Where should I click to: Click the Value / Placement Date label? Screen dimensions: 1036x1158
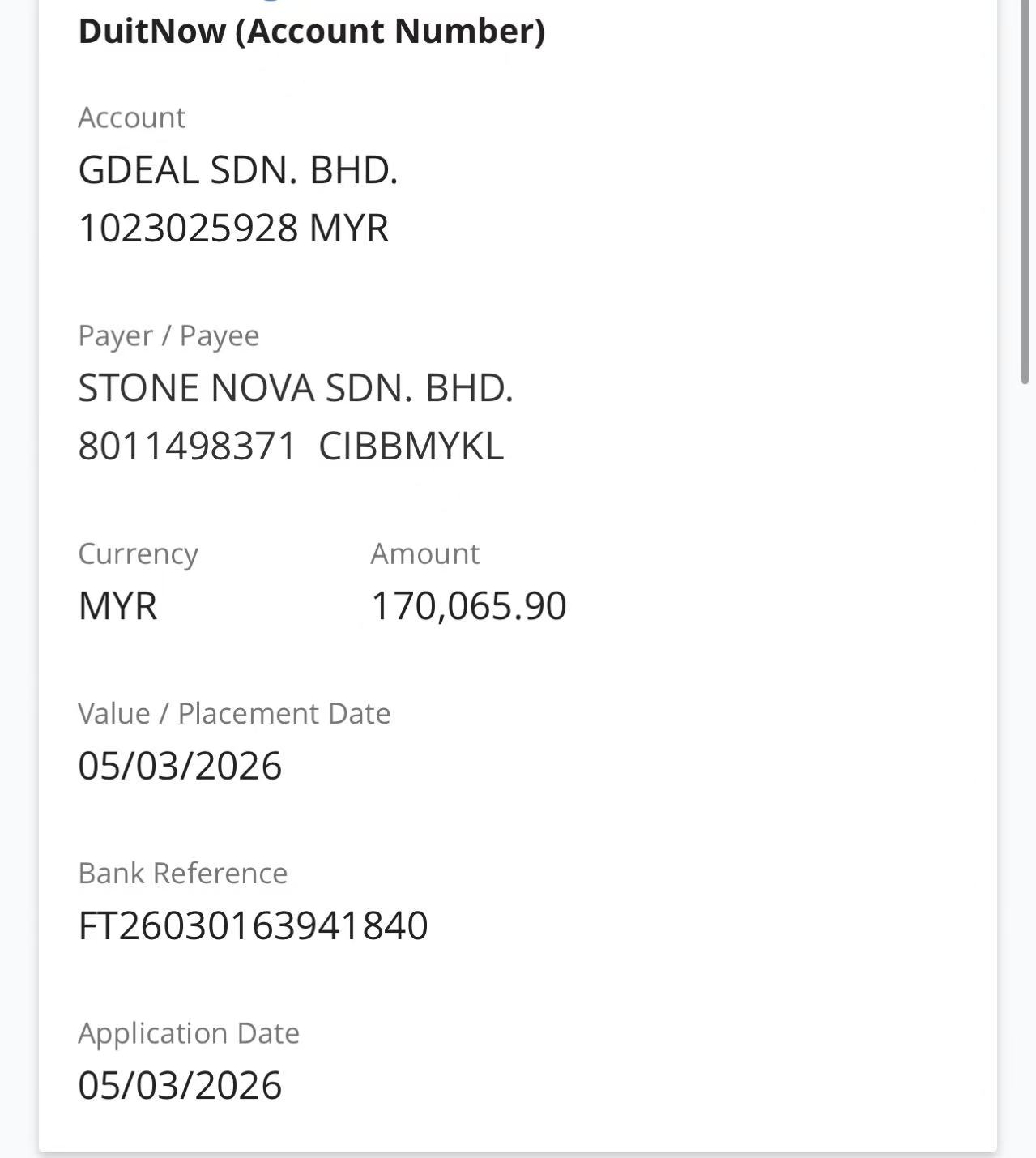tap(234, 713)
